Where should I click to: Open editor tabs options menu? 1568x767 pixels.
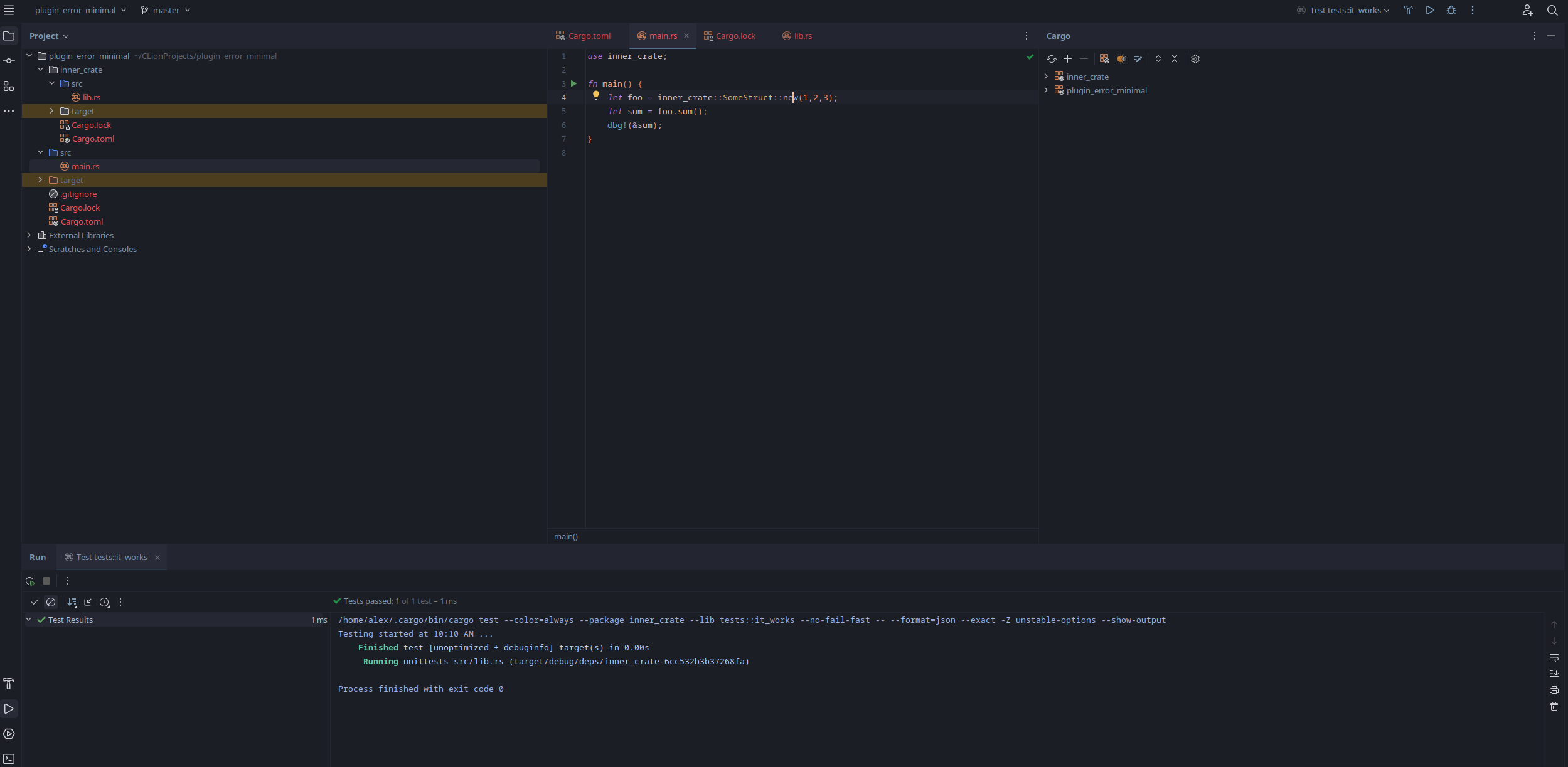(x=1027, y=36)
